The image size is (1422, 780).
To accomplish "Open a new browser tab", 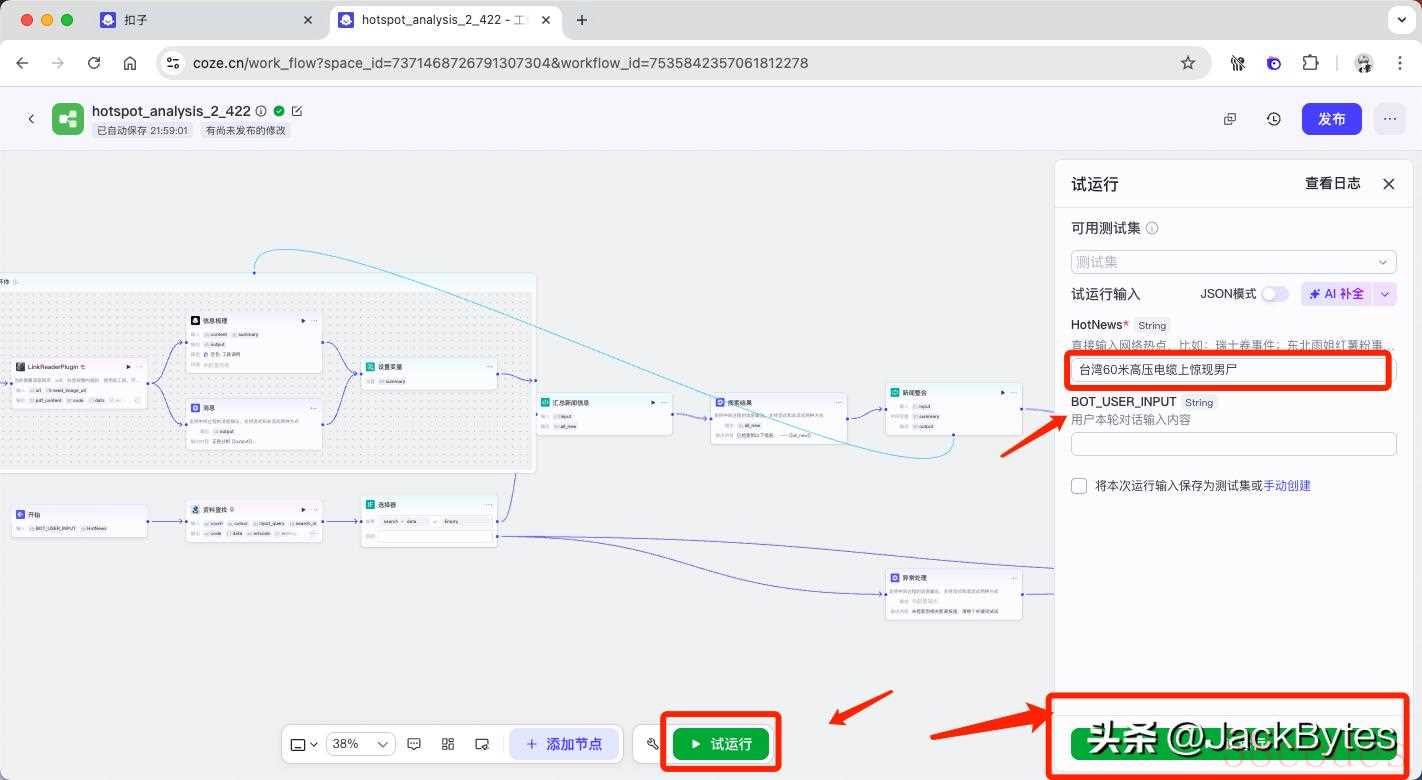I will click(582, 20).
